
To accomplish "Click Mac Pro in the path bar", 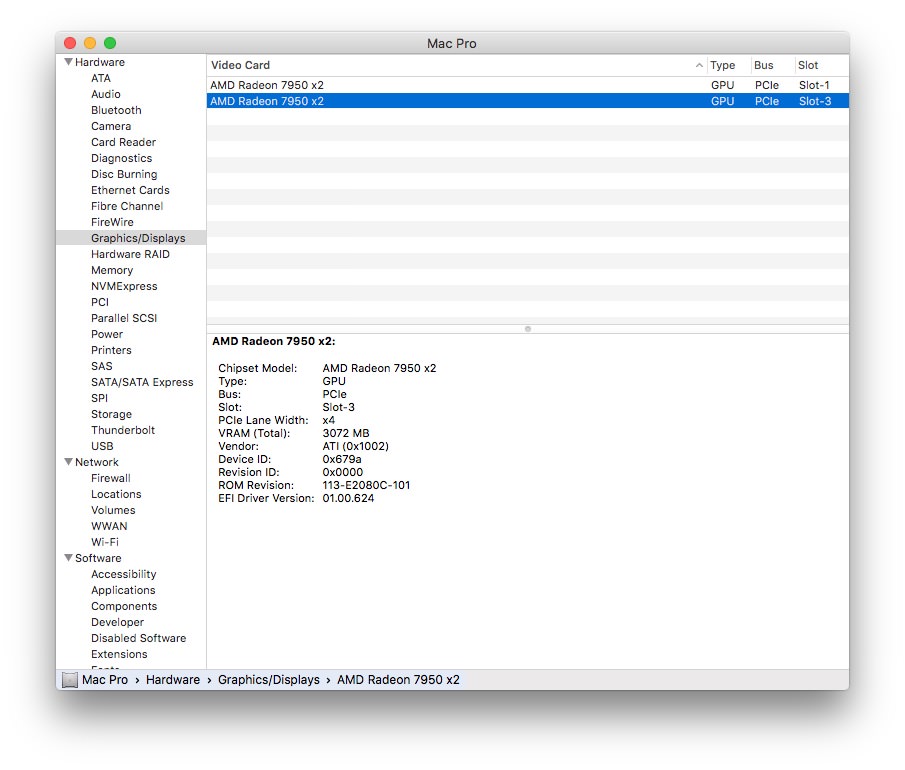I will point(104,680).
